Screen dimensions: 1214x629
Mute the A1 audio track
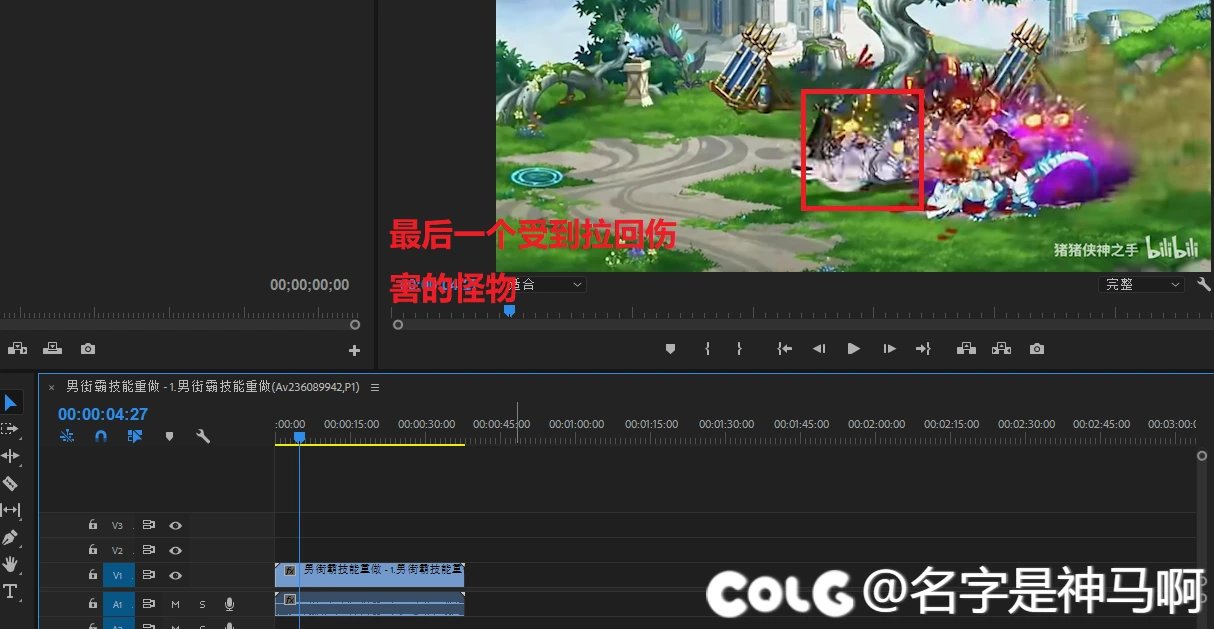[x=175, y=604]
